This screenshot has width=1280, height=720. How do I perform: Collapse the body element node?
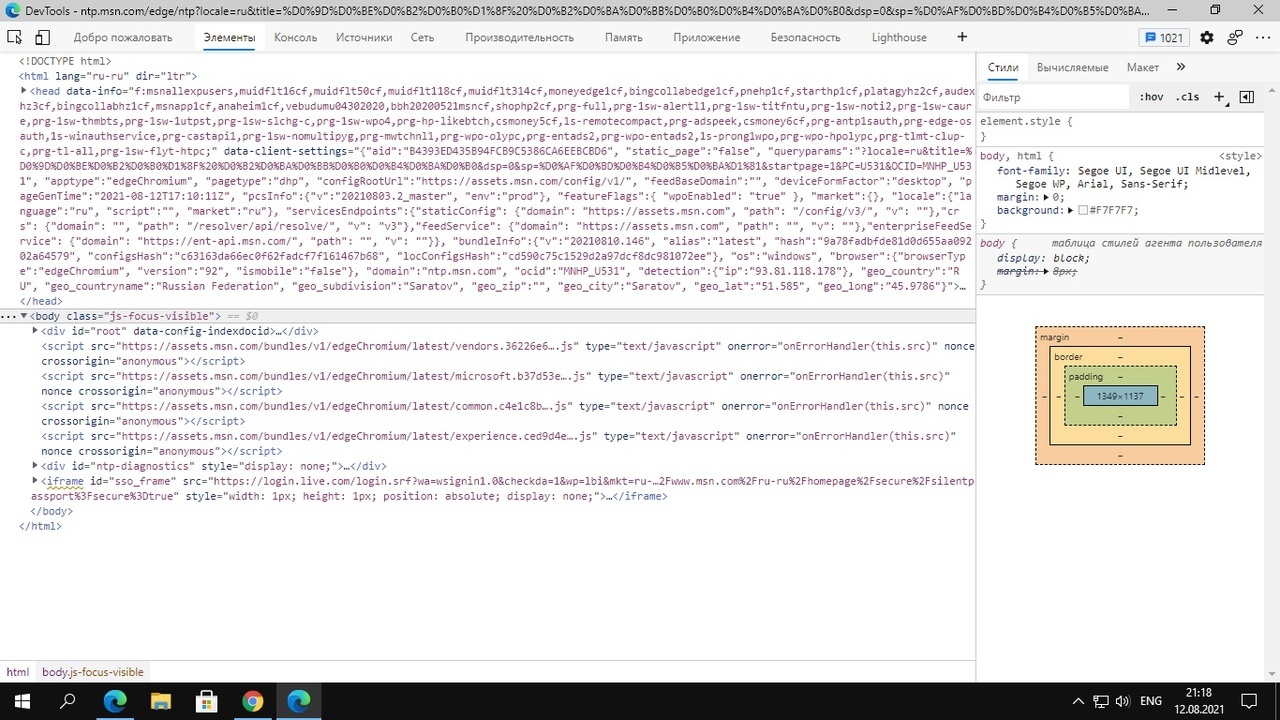24,316
